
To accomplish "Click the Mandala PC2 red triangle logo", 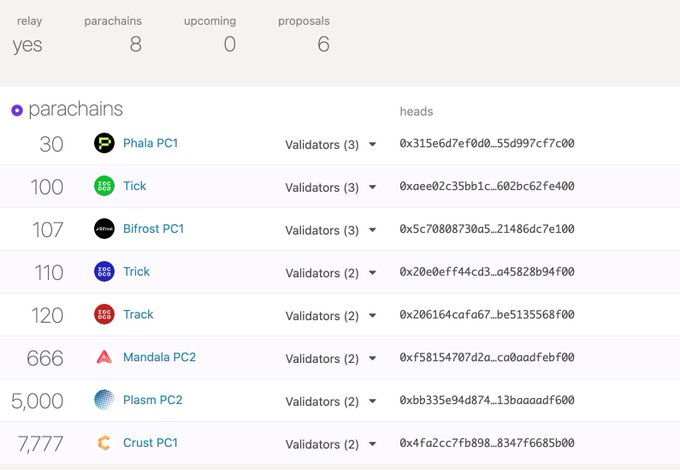I will pyautogui.click(x=104, y=357).
